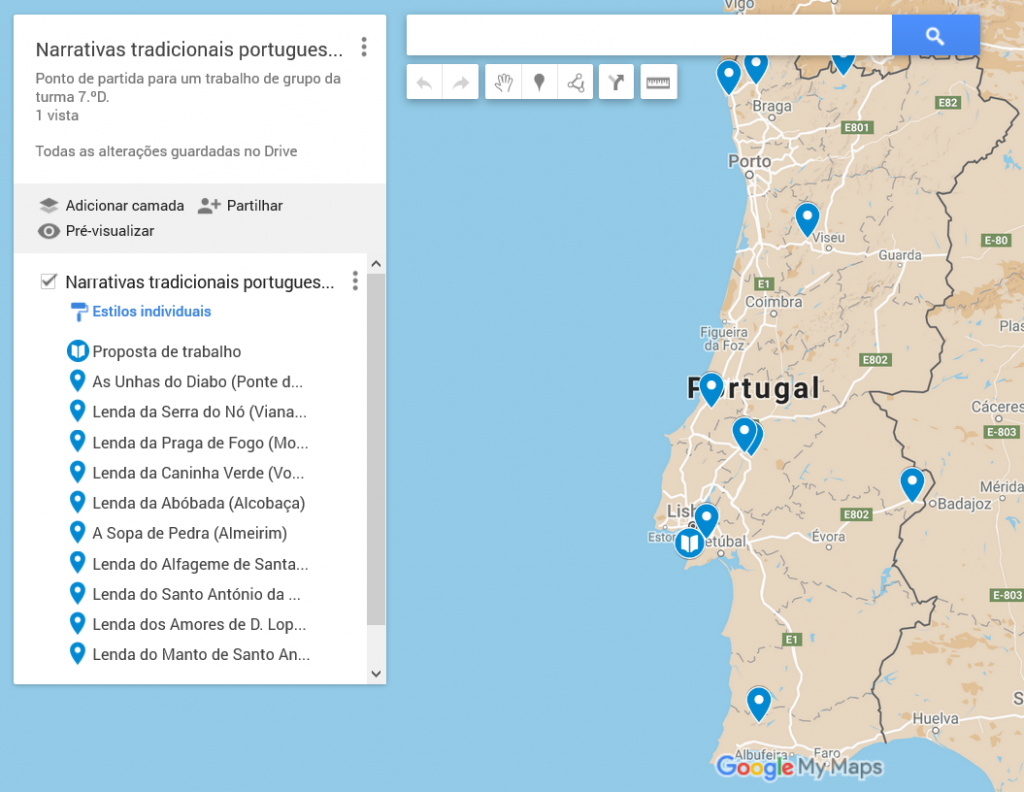
Task: Click the undo arrow button
Action: (x=424, y=83)
